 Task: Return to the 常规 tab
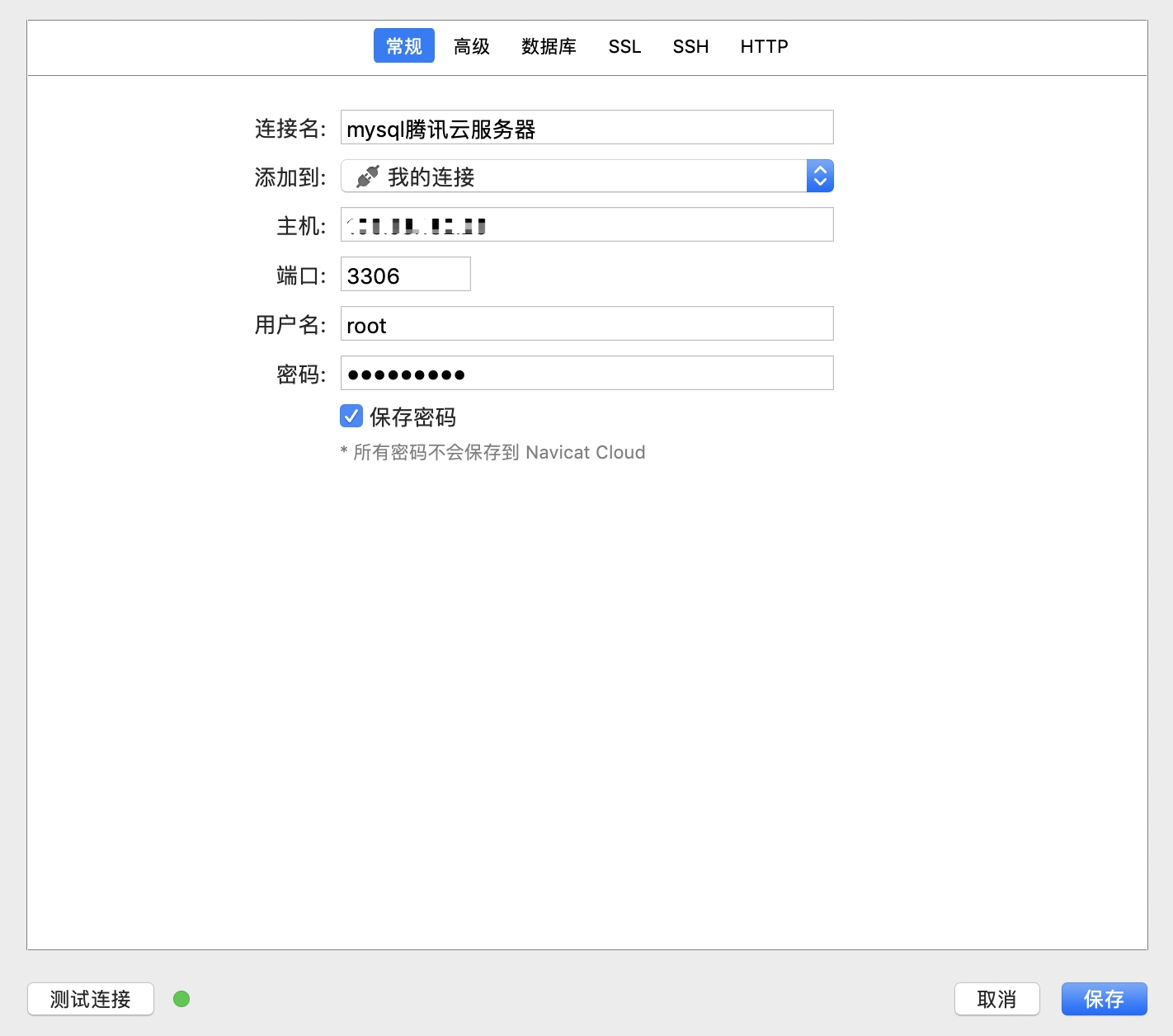[403, 46]
